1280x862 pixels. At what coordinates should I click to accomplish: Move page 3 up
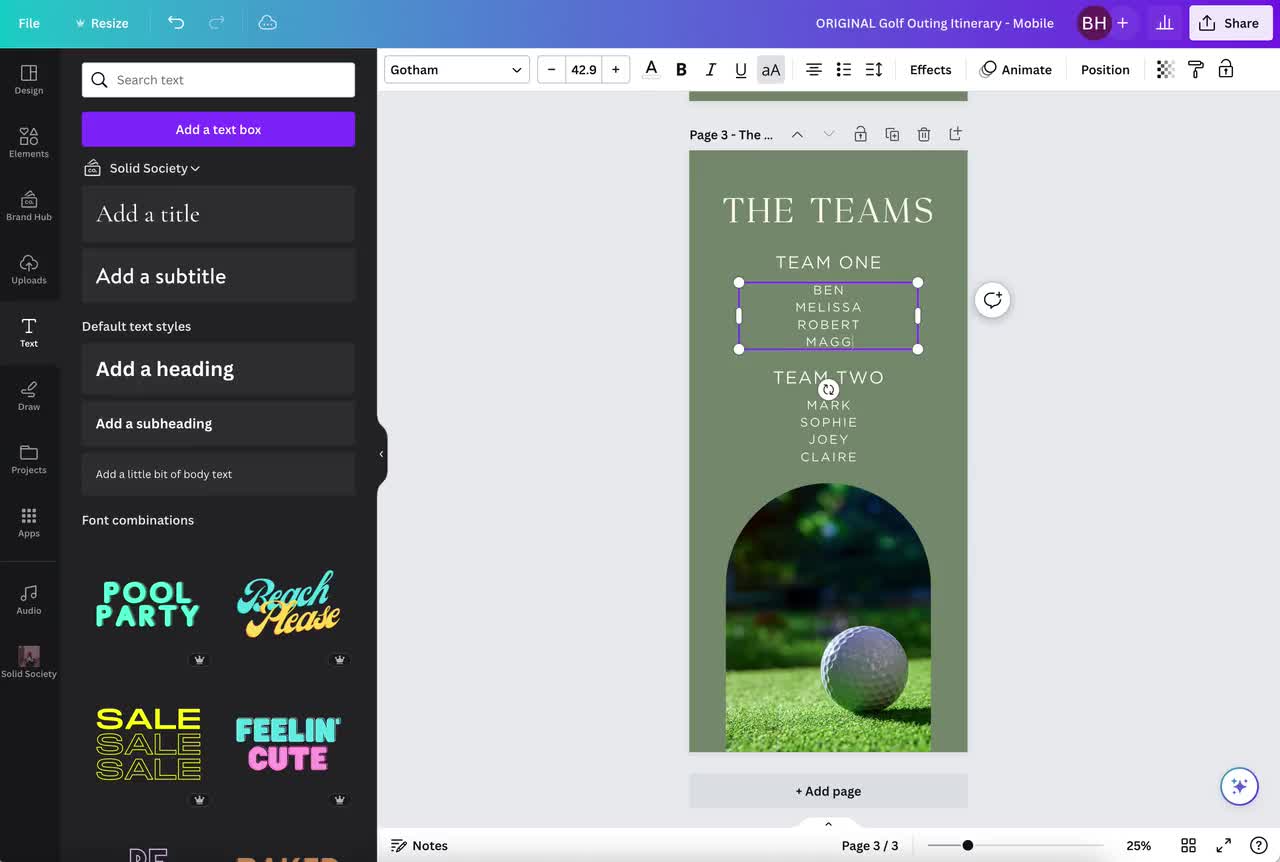[x=797, y=134]
